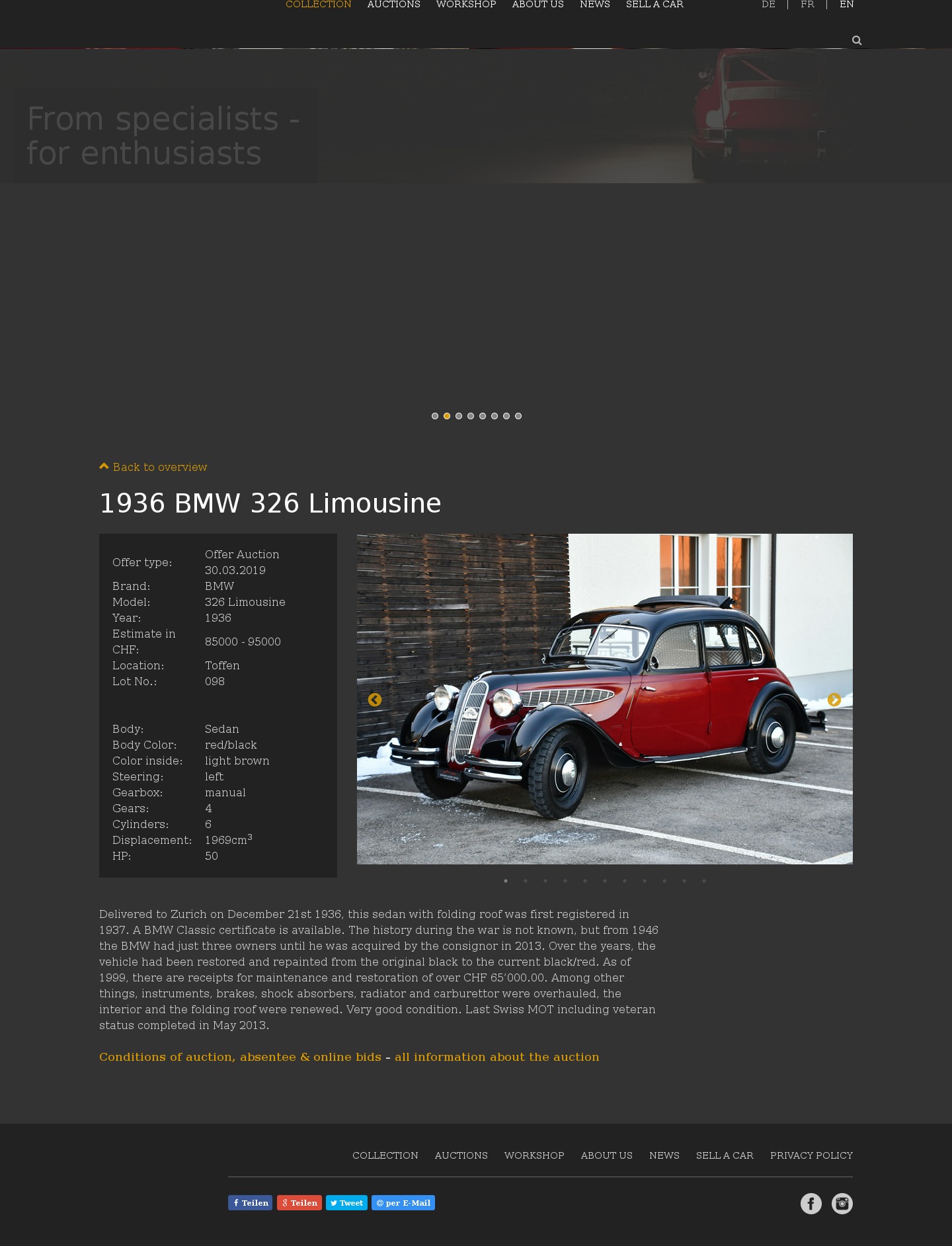
Task: Click the interior color value 'light brown'
Action: point(237,761)
